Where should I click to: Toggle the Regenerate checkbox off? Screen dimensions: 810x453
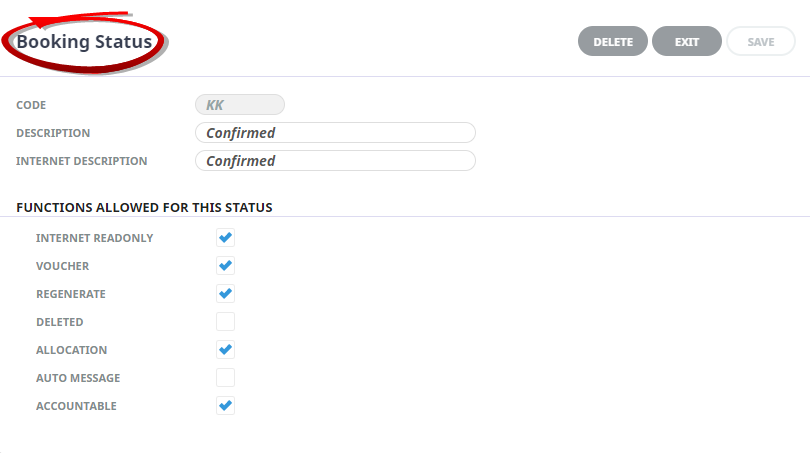[225, 293]
